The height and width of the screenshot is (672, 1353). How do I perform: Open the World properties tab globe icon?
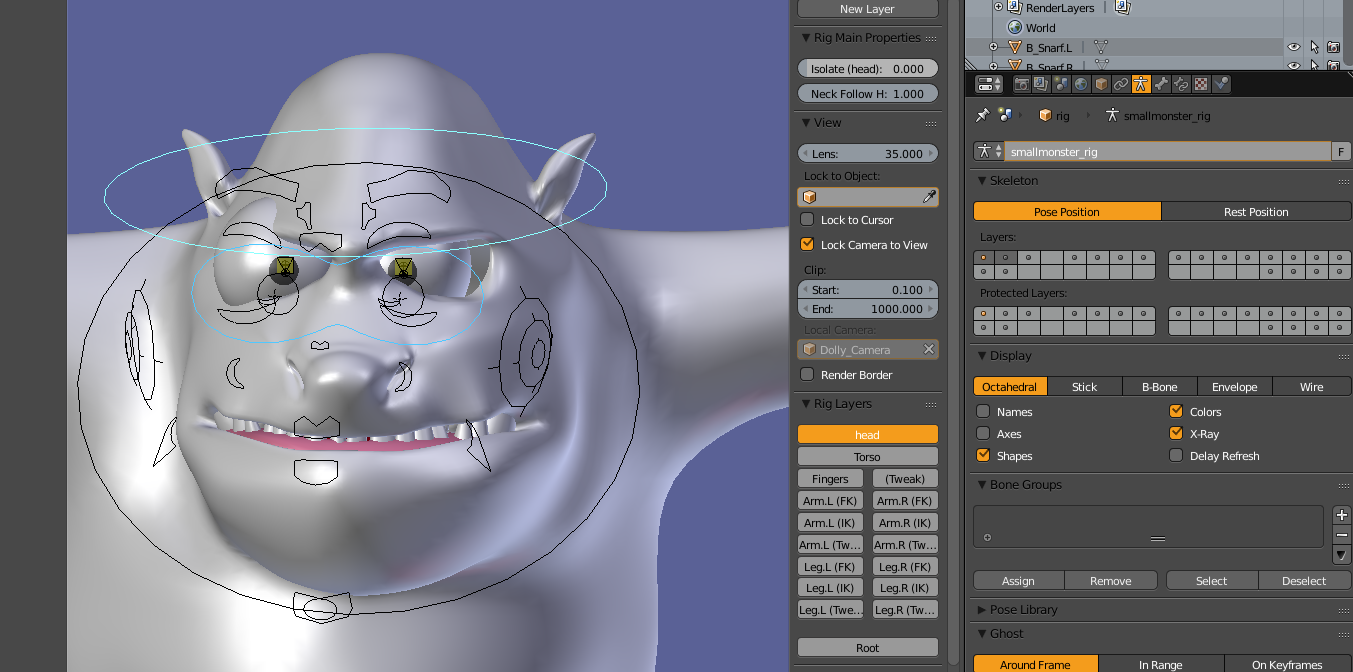(1081, 85)
